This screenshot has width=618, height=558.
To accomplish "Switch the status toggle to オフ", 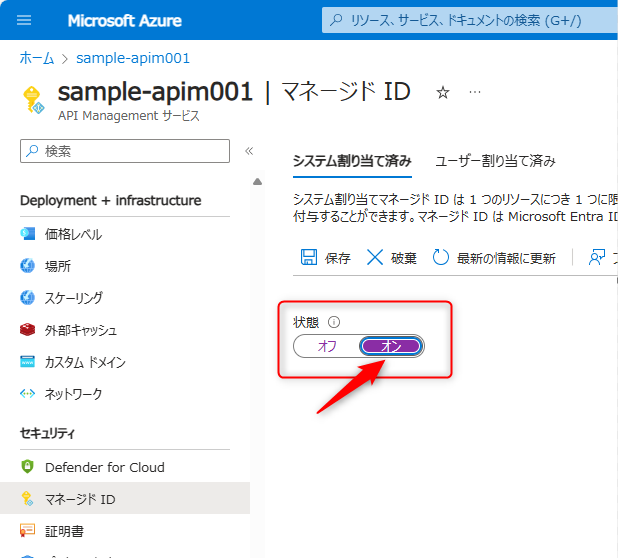I will [x=327, y=346].
